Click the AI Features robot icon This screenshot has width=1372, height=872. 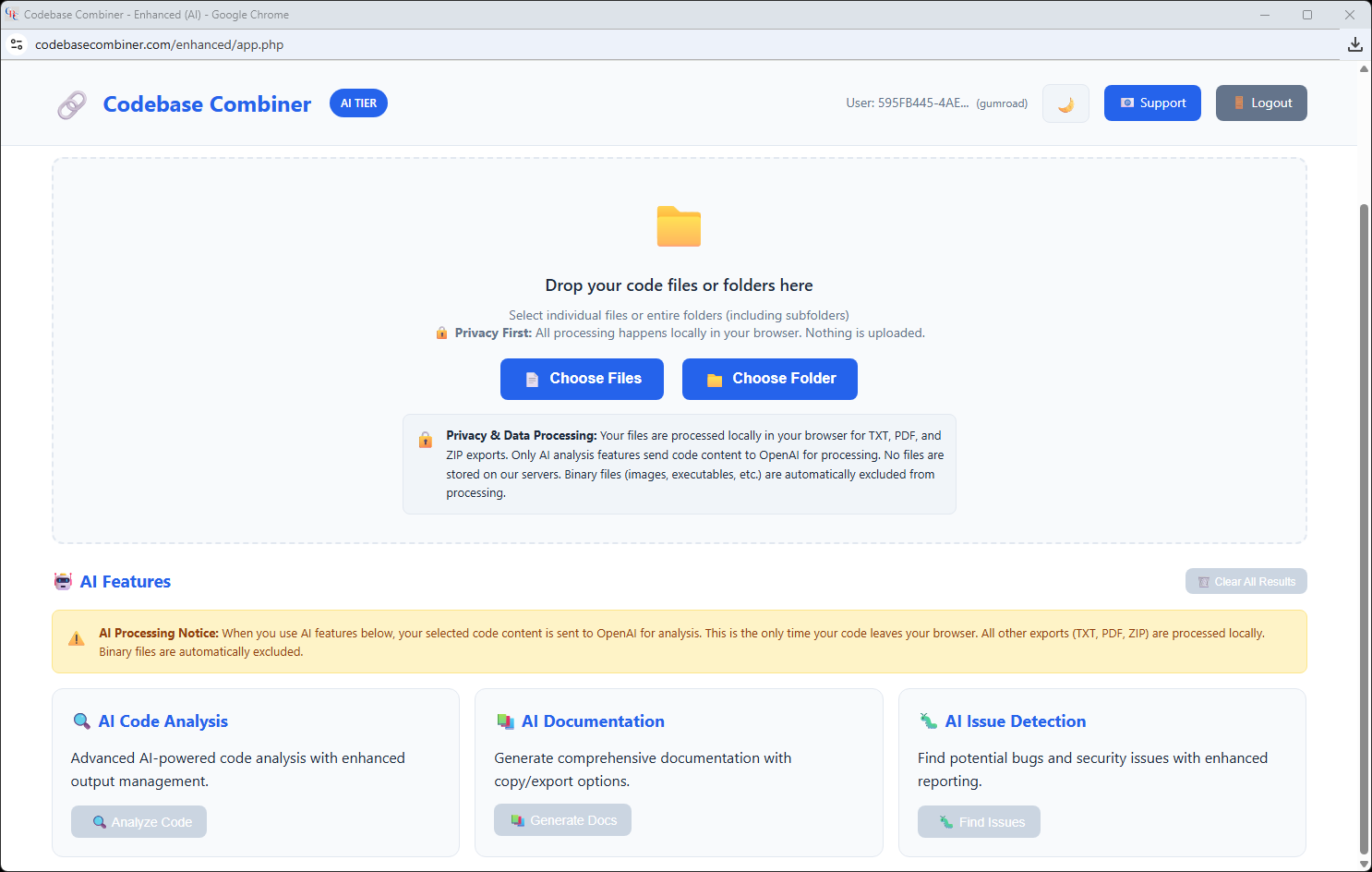(x=63, y=581)
